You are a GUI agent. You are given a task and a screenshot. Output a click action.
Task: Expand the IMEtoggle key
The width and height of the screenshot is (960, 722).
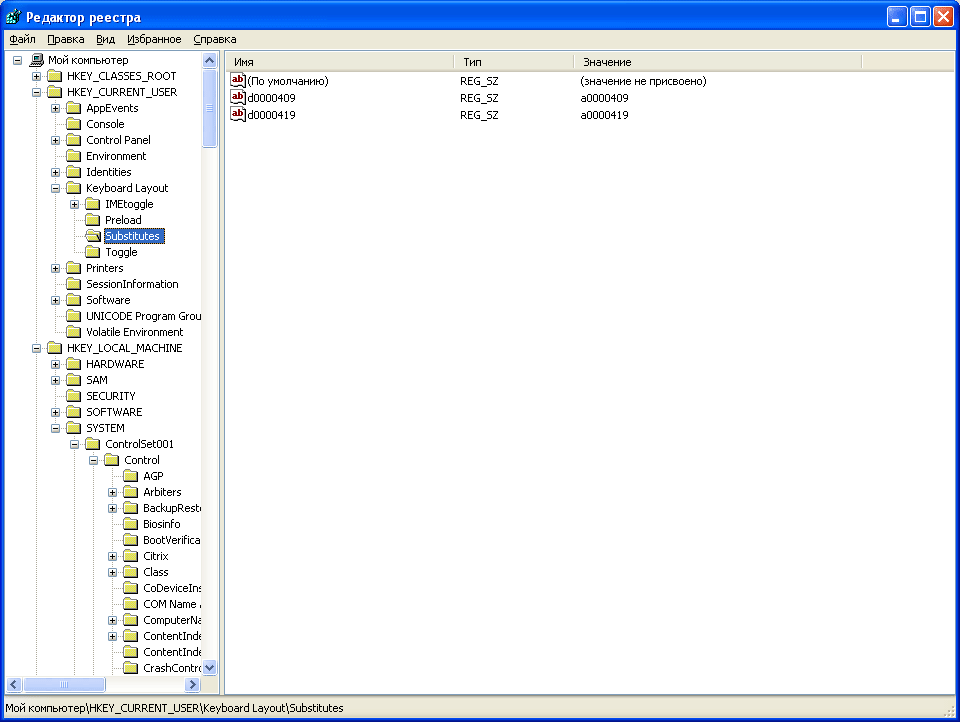point(75,204)
